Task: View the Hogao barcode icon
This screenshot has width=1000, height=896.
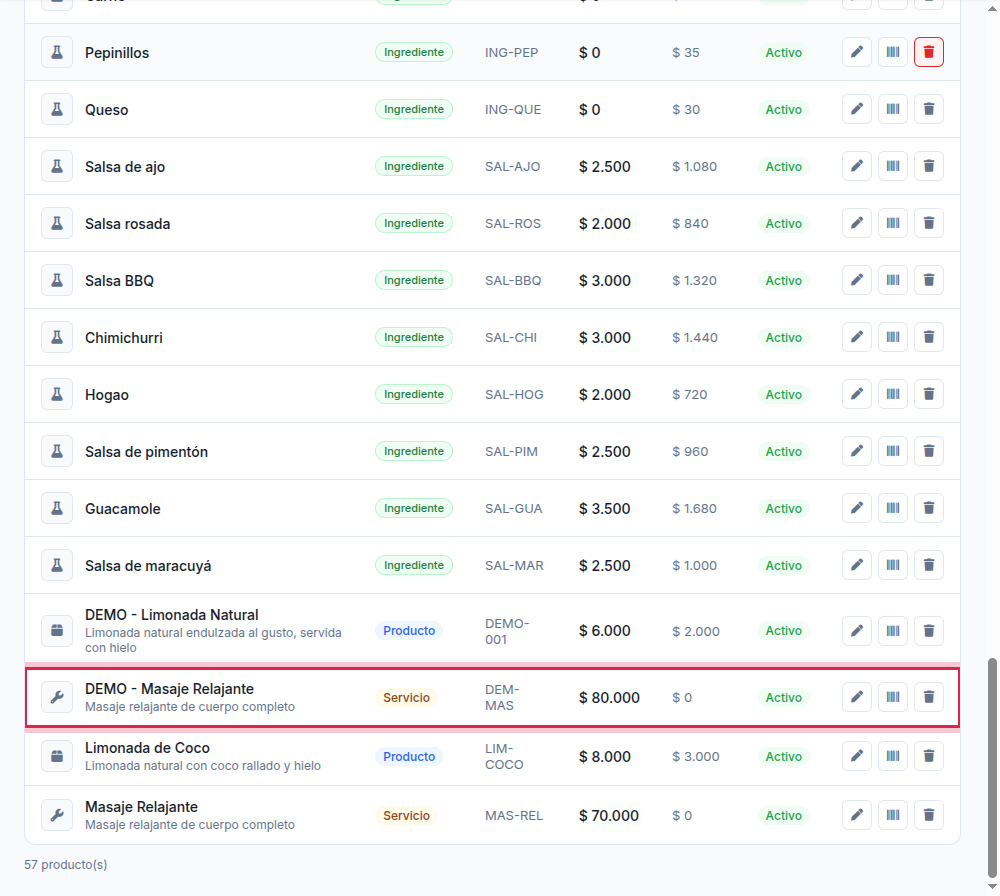Action: point(893,394)
